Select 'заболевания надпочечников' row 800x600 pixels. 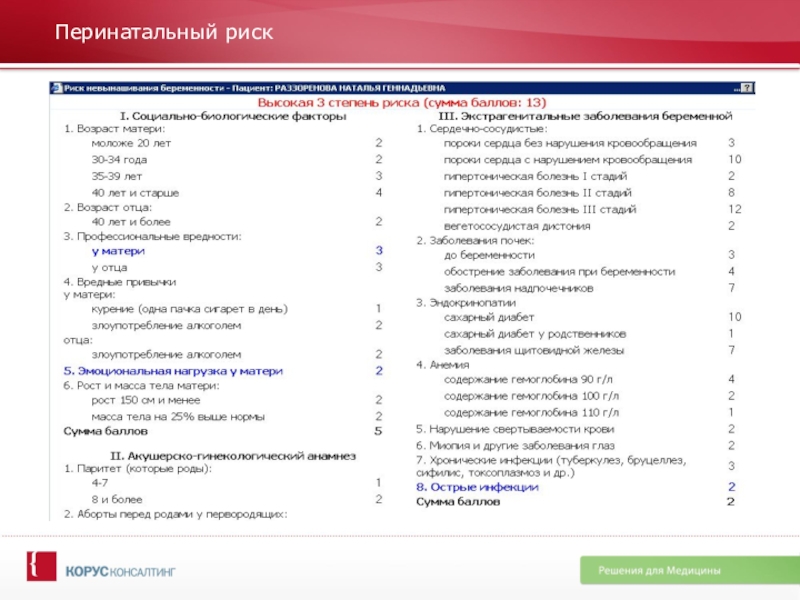tap(518, 288)
